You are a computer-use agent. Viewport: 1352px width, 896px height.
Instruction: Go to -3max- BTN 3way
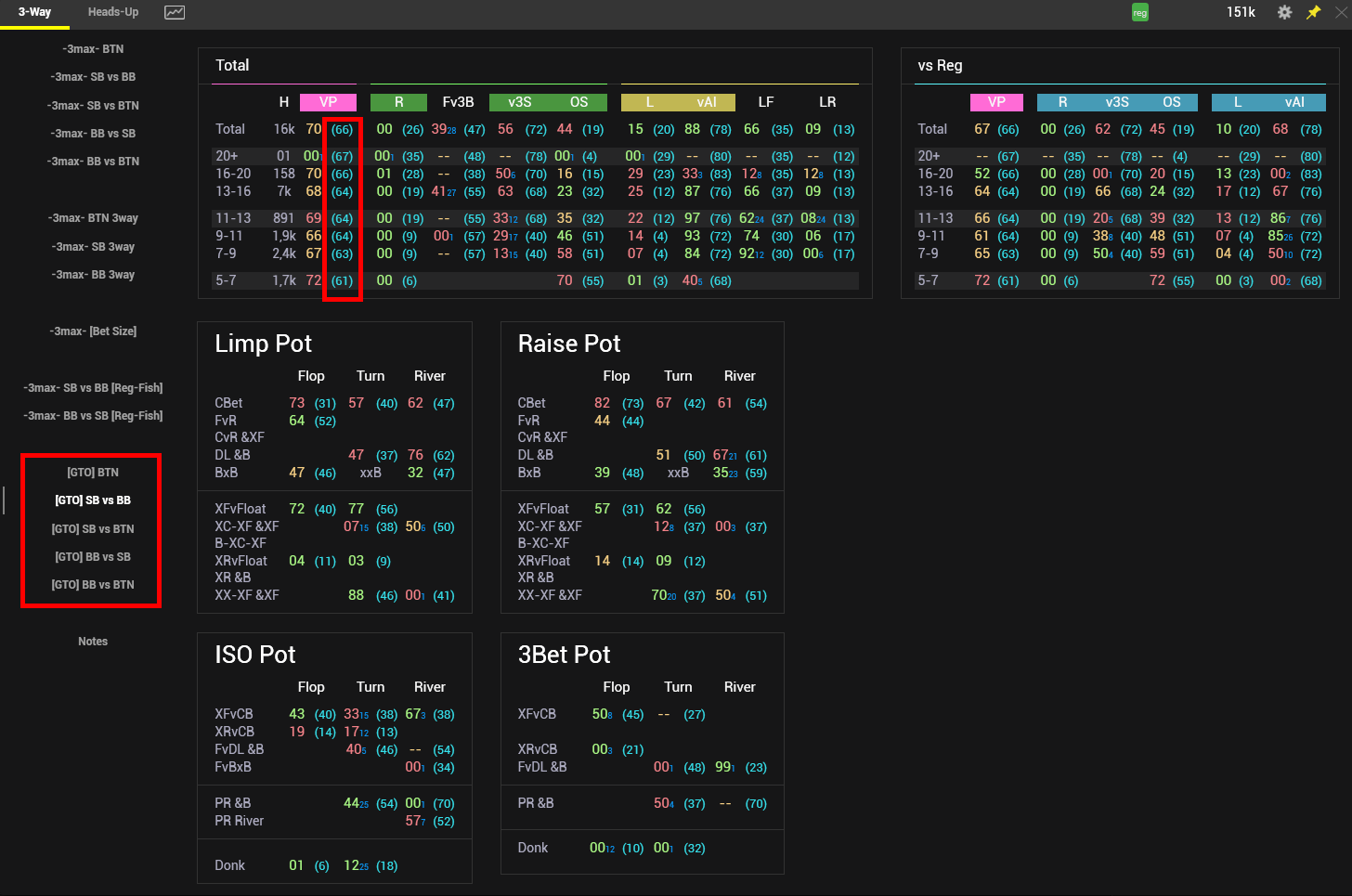(x=93, y=218)
